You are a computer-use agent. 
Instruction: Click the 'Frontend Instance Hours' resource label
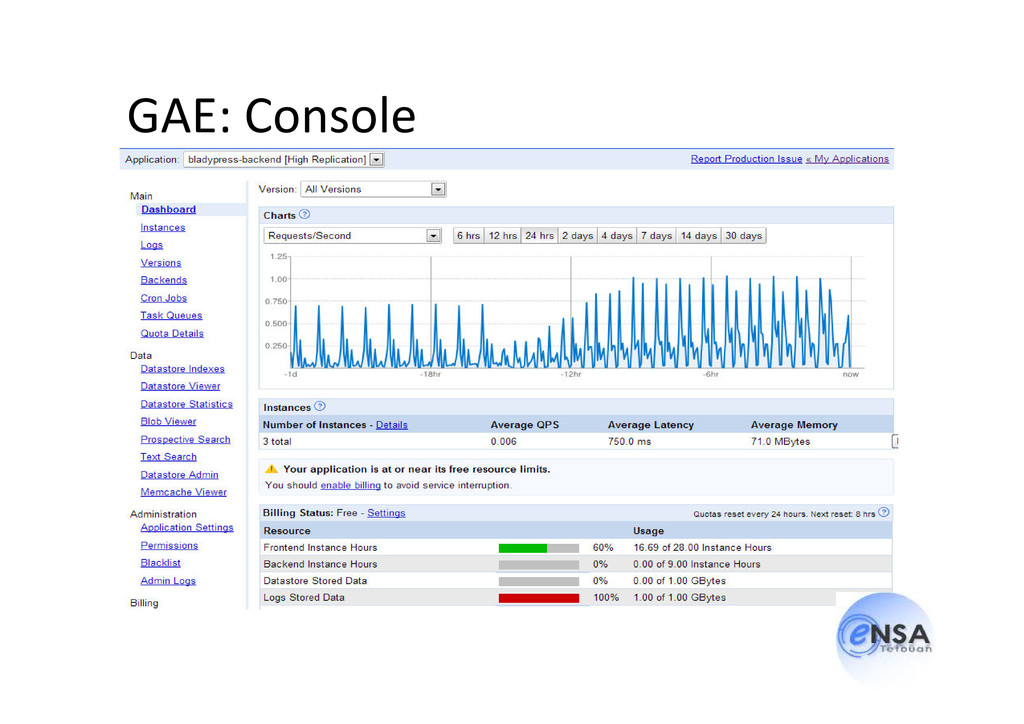pyautogui.click(x=320, y=548)
